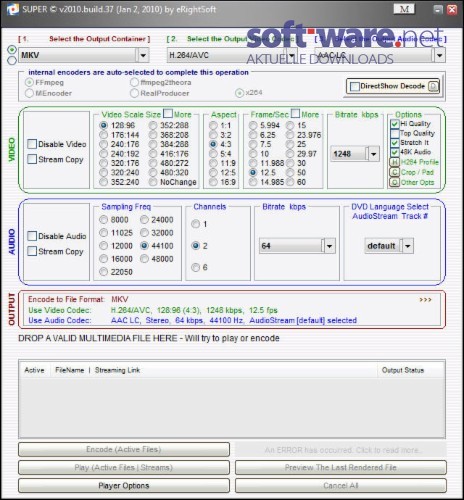Select 16:9 aspect ratio
Viewport: 464px width, 500px height.
click(213, 182)
